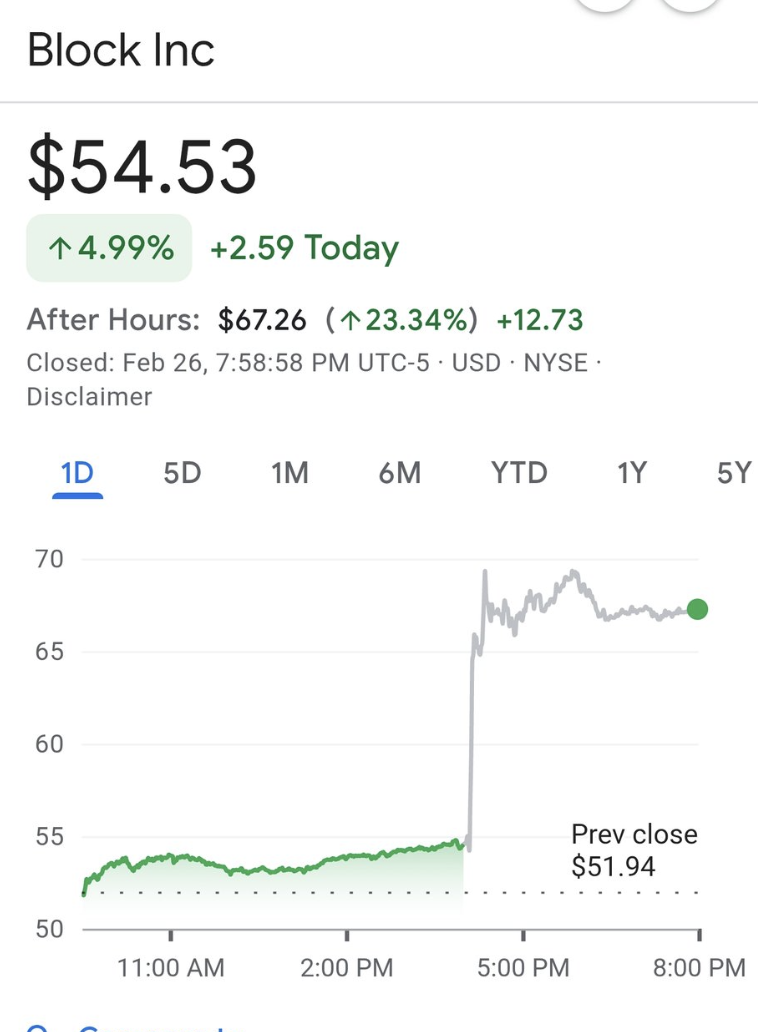The image size is (758, 1032).
Task: Select the YTD tab
Action: click(x=519, y=472)
